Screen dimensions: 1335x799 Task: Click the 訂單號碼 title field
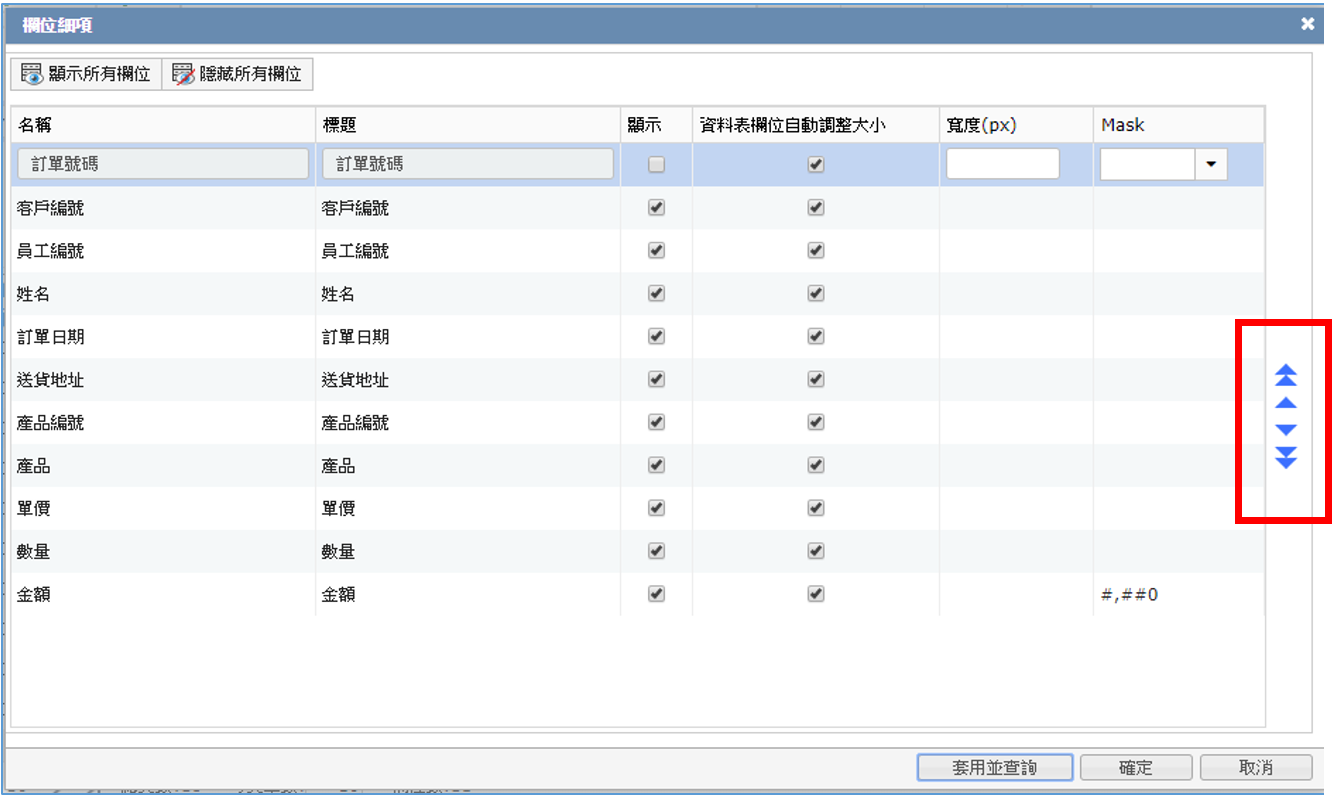468,164
